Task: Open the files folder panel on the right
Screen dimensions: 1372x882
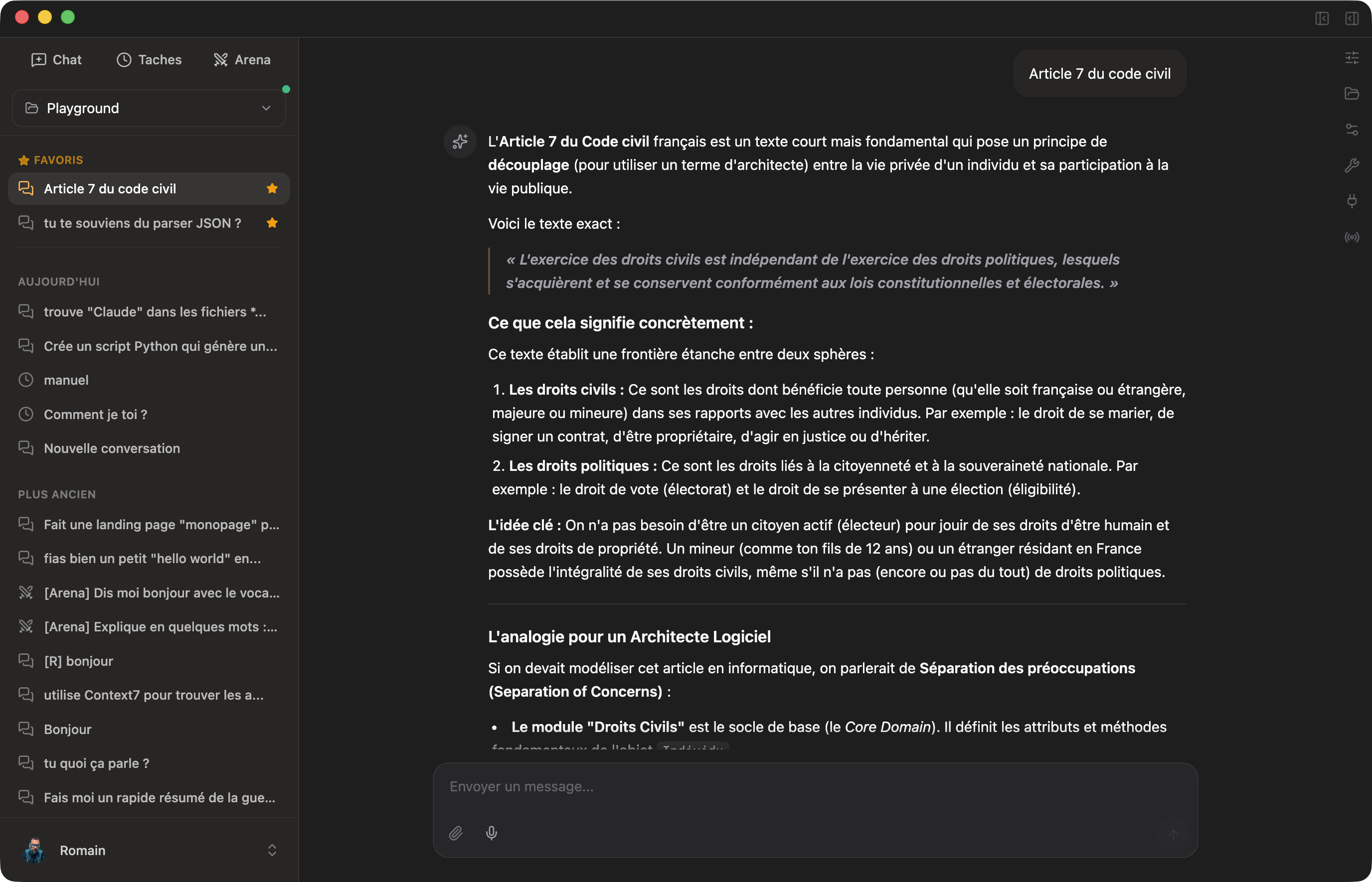Action: pos(1353,93)
